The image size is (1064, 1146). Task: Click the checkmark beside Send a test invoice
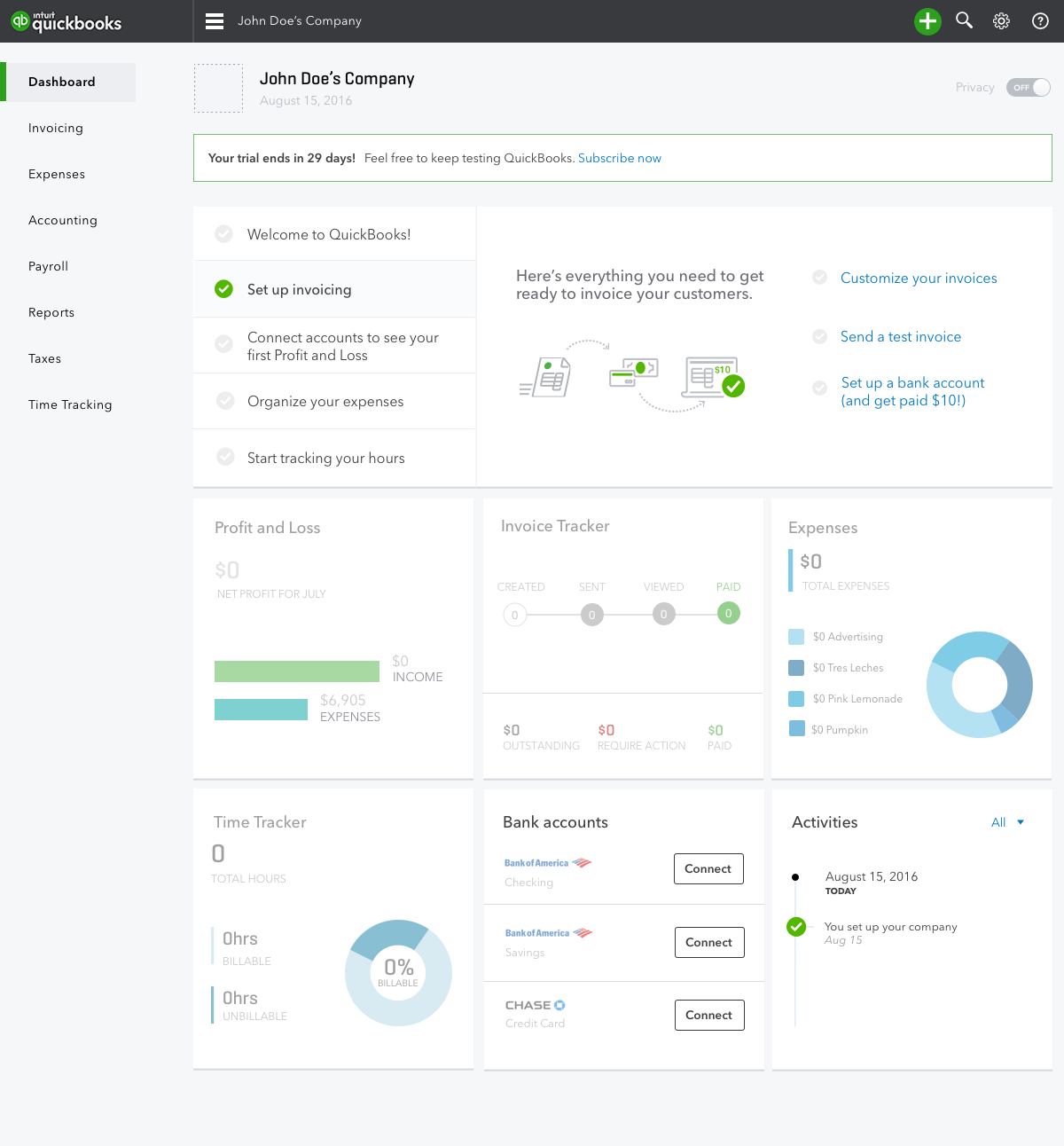coord(820,336)
